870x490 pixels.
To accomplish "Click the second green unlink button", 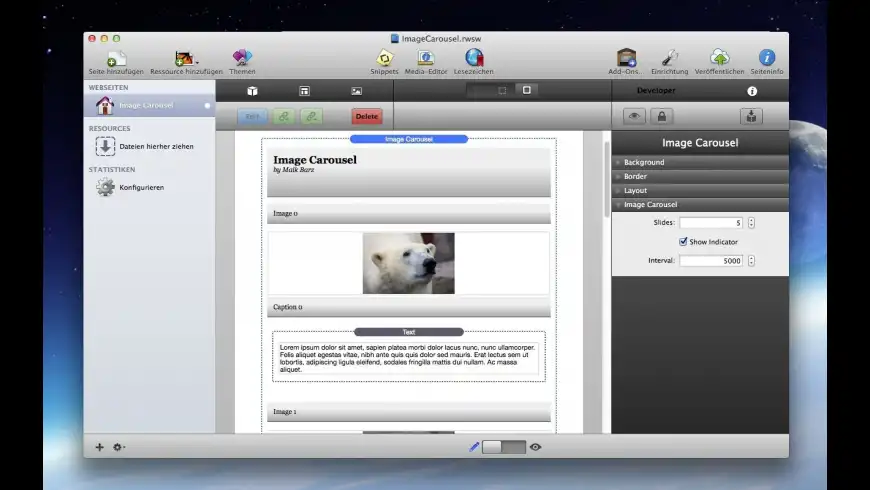I will tap(311, 117).
